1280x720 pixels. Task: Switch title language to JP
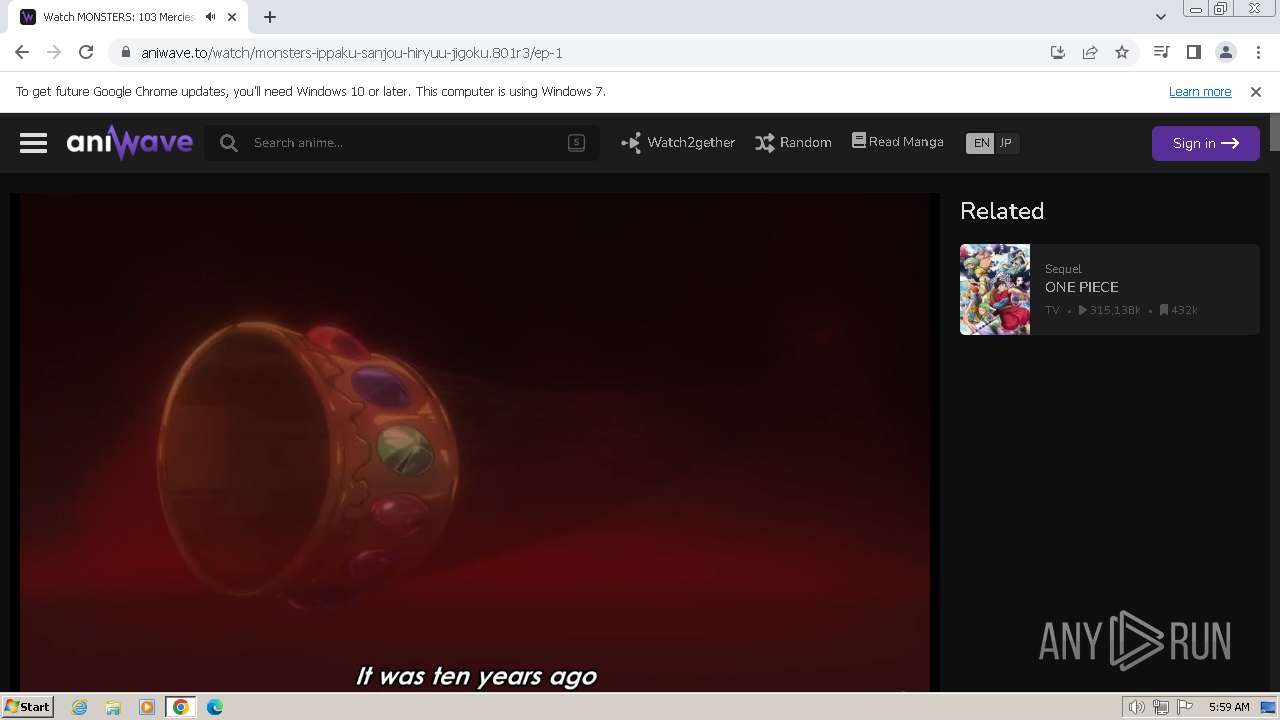coord(1007,143)
